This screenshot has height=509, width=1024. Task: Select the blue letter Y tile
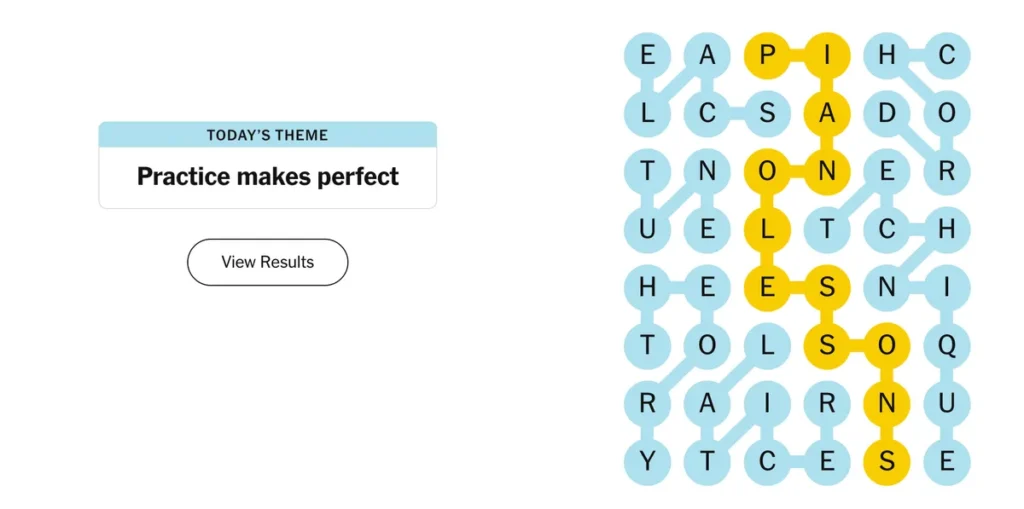pos(647,463)
